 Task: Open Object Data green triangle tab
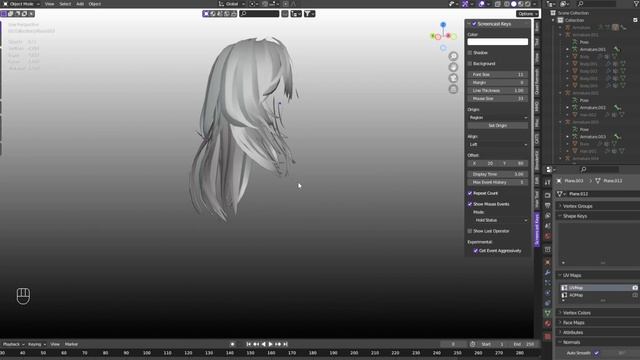(x=548, y=313)
